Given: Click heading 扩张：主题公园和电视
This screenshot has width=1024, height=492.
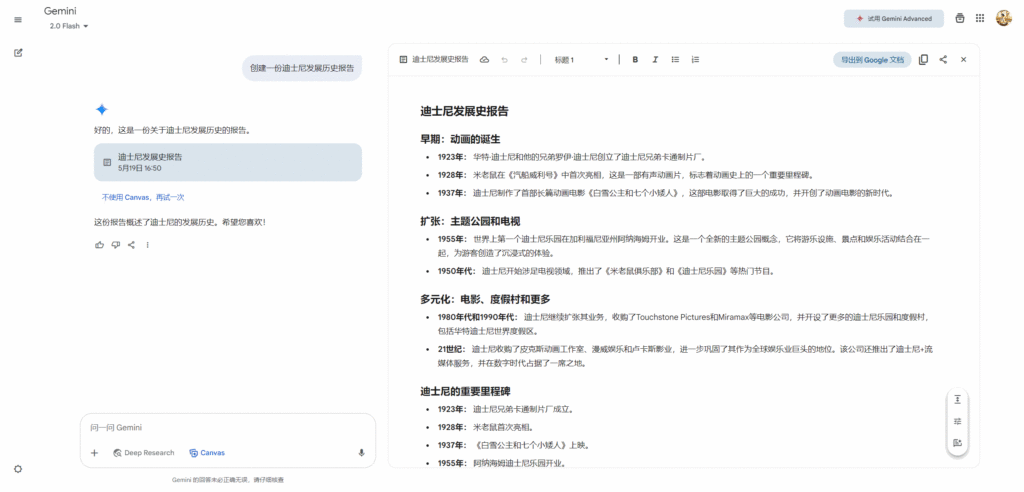Looking at the screenshot, I should click(470, 221).
